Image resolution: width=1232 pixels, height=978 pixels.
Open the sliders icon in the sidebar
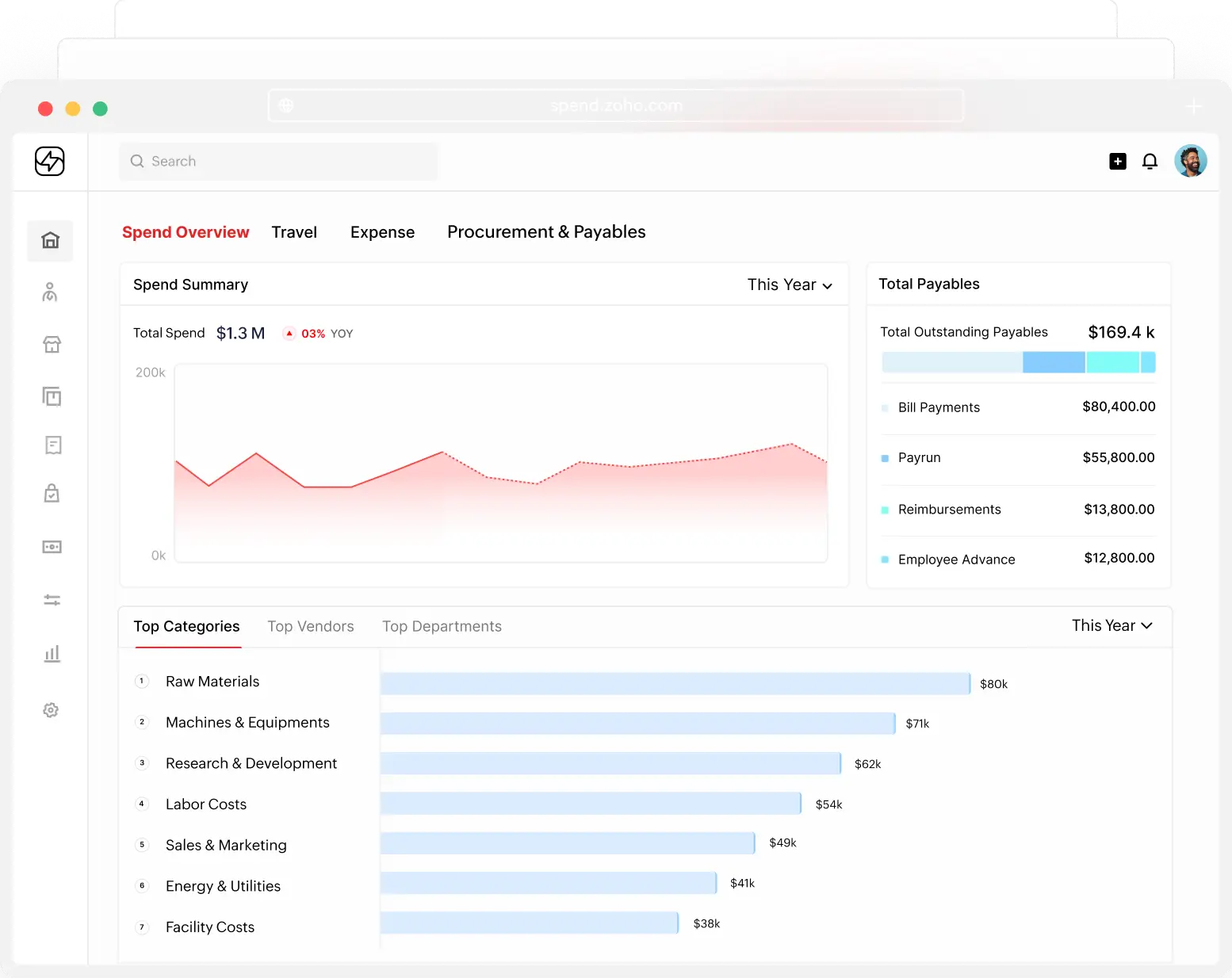click(52, 600)
